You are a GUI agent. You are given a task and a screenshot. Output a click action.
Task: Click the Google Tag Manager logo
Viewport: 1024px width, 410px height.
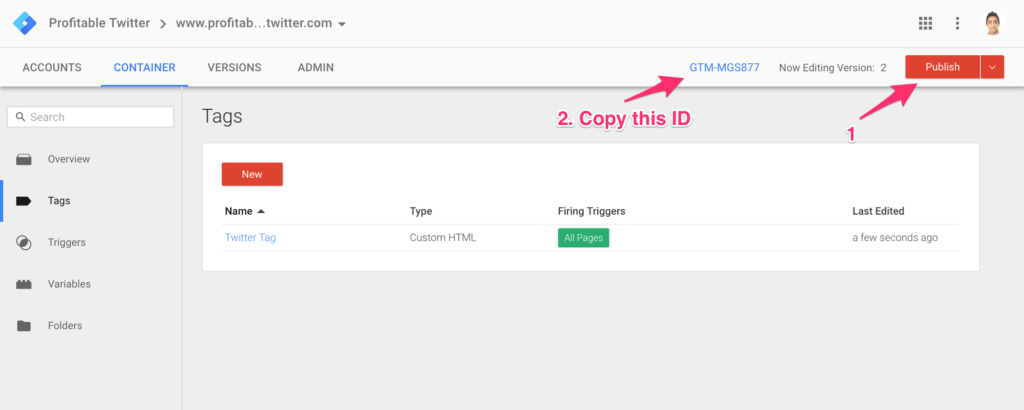[x=25, y=24]
